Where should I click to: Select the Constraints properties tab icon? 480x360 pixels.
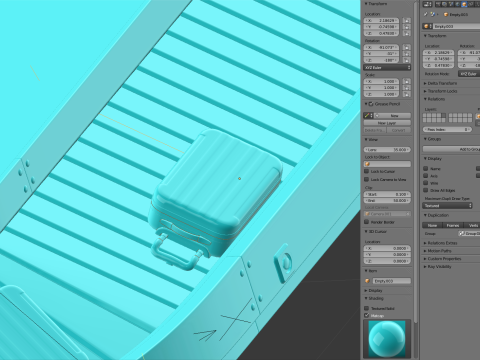(471, 4)
